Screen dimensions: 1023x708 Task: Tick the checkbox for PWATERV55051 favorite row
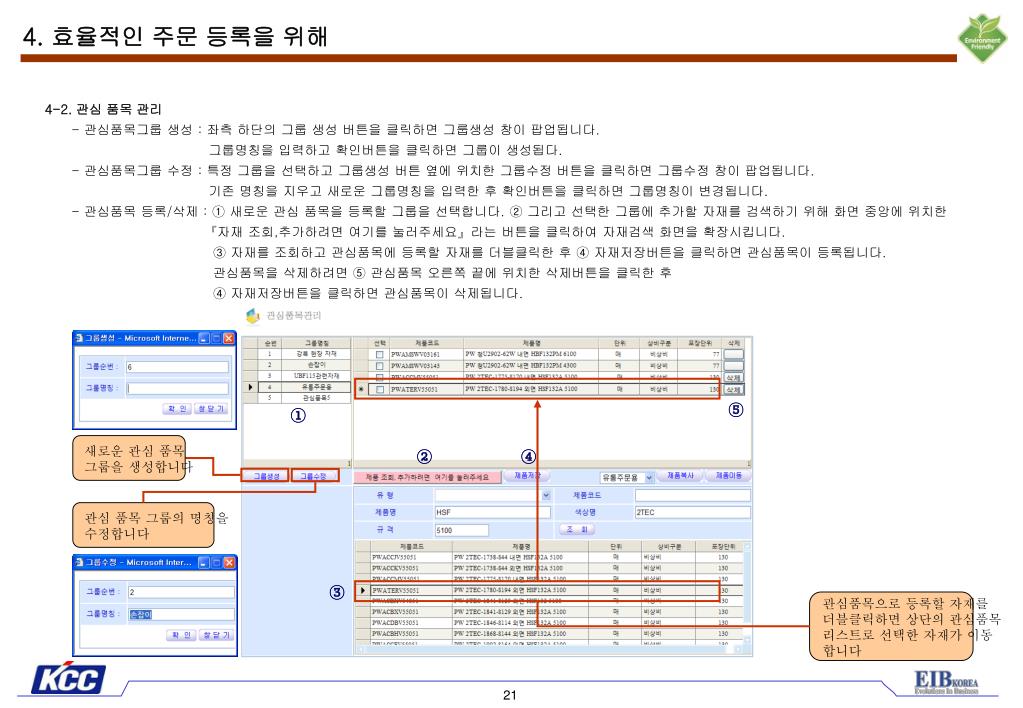[380, 389]
